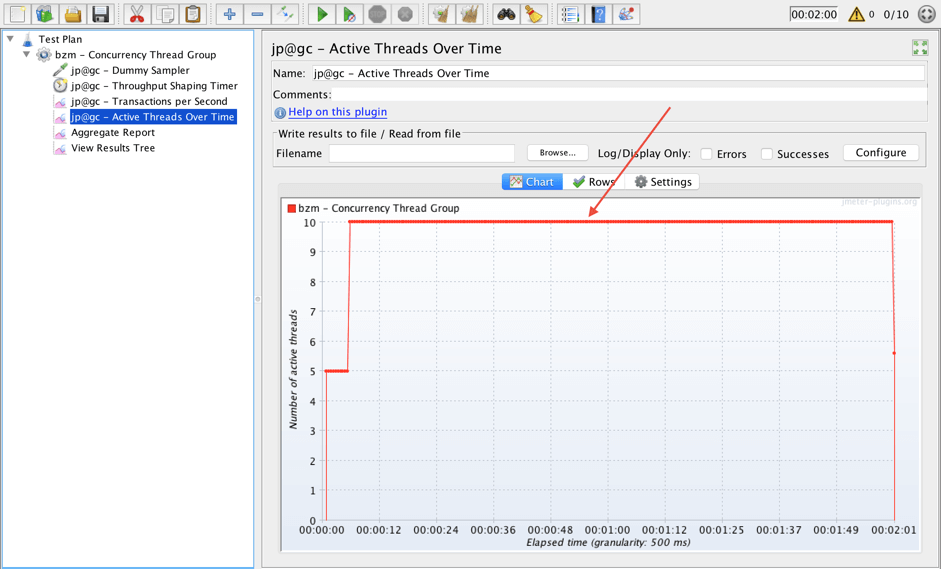Save the test plan with floppy icon
The image size is (941, 569).
[x=100, y=14]
